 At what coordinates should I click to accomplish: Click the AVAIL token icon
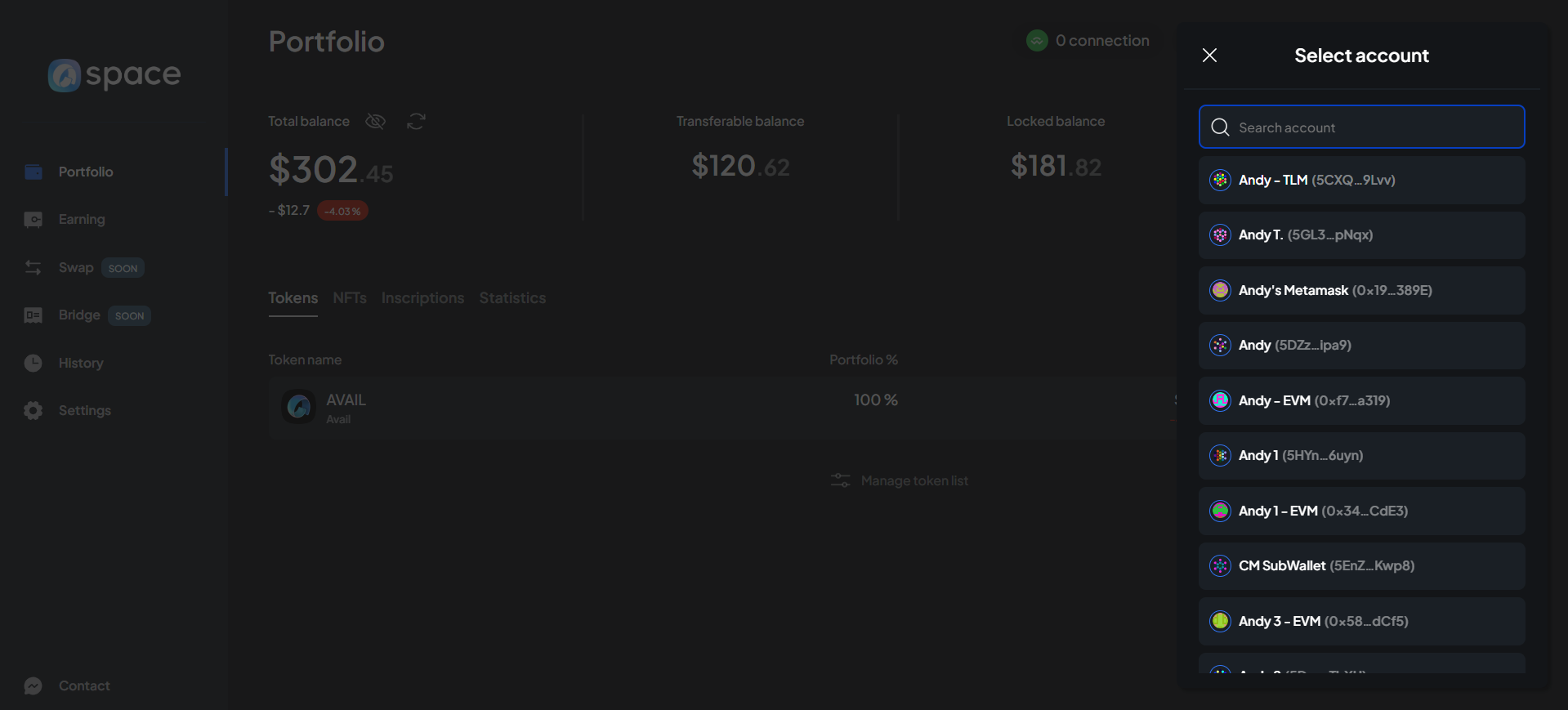[x=299, y=406]
